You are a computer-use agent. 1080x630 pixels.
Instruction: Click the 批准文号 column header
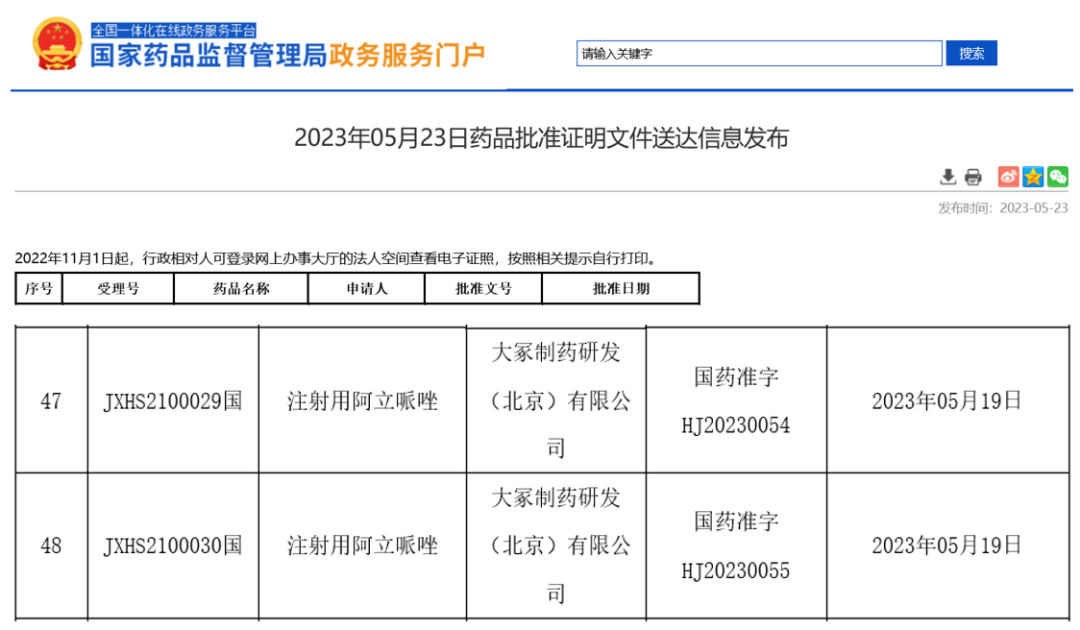(x=484, y=288)
